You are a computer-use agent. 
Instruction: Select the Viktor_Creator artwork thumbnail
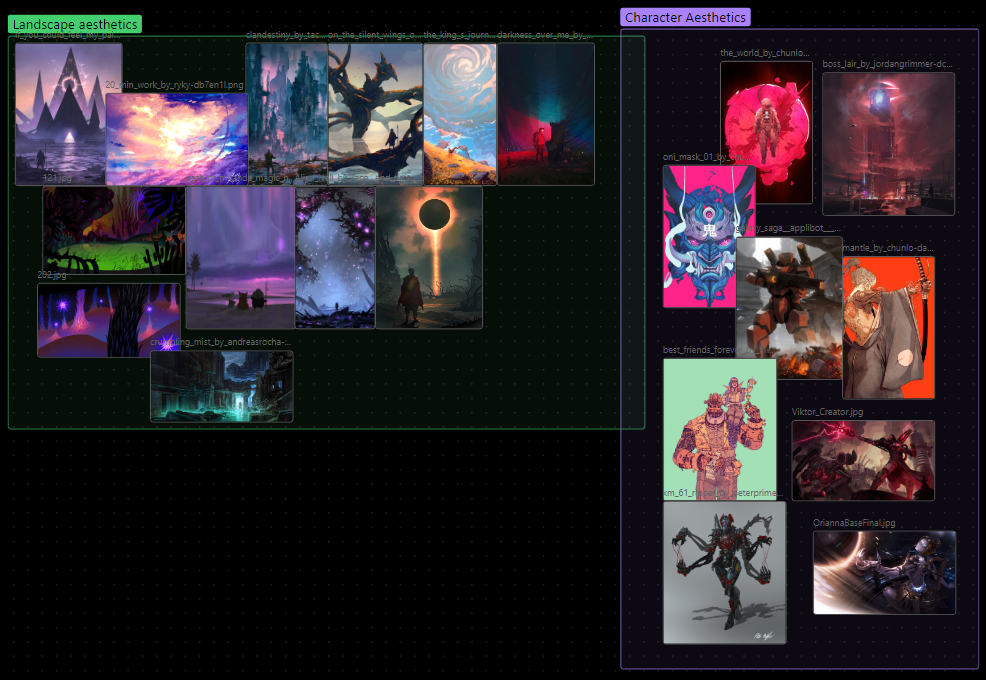click(863, 460)
